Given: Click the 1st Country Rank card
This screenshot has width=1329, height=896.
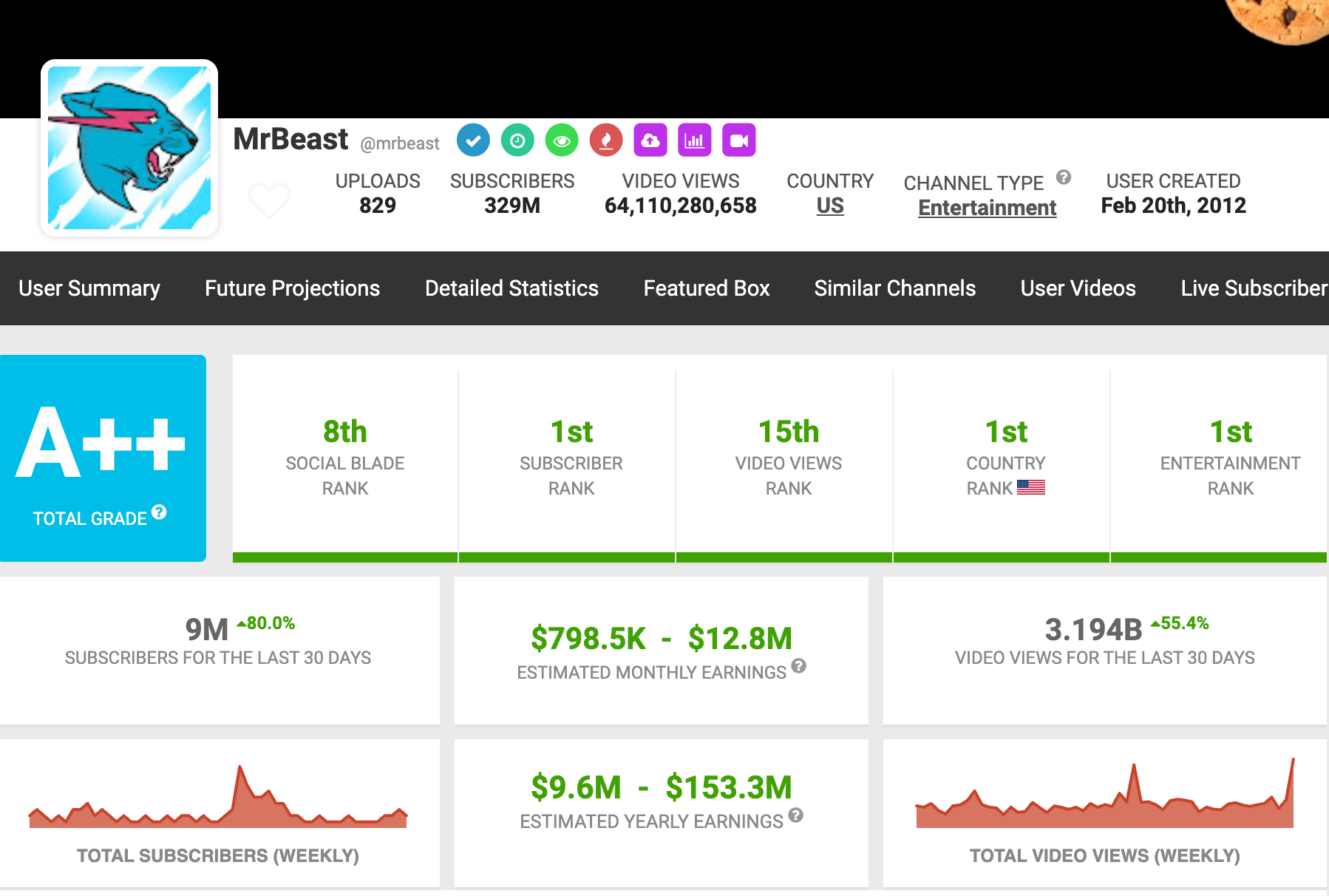Looking at the screenshot, I should click(1002, 458).
